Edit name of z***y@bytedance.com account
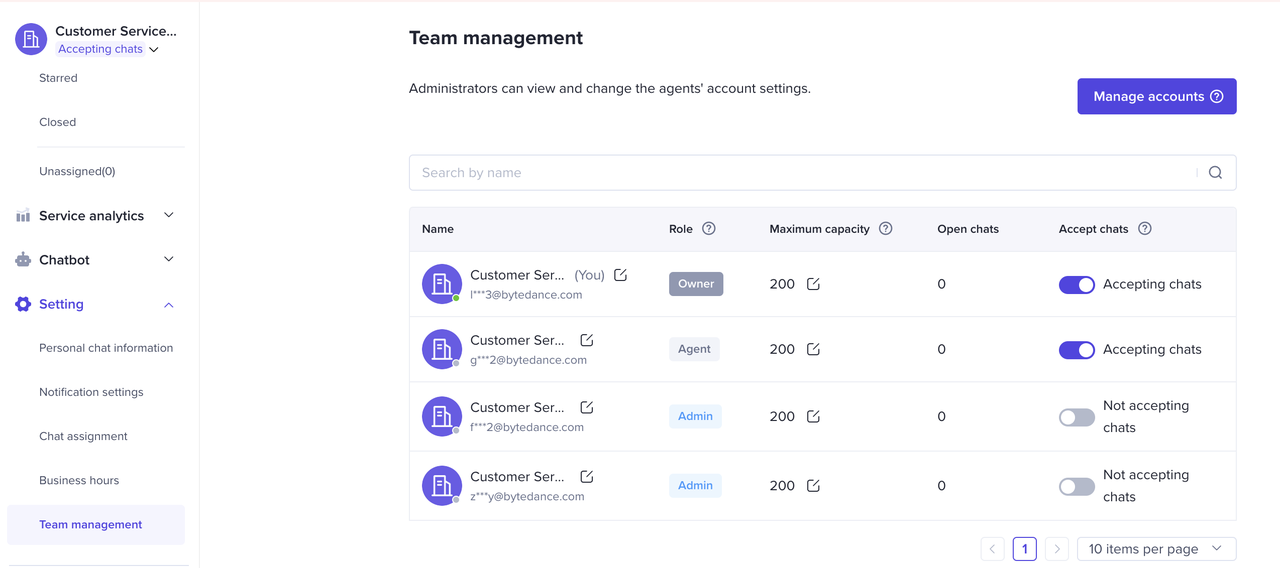Screen dimensions: 1280x568 tap(587, 477)
